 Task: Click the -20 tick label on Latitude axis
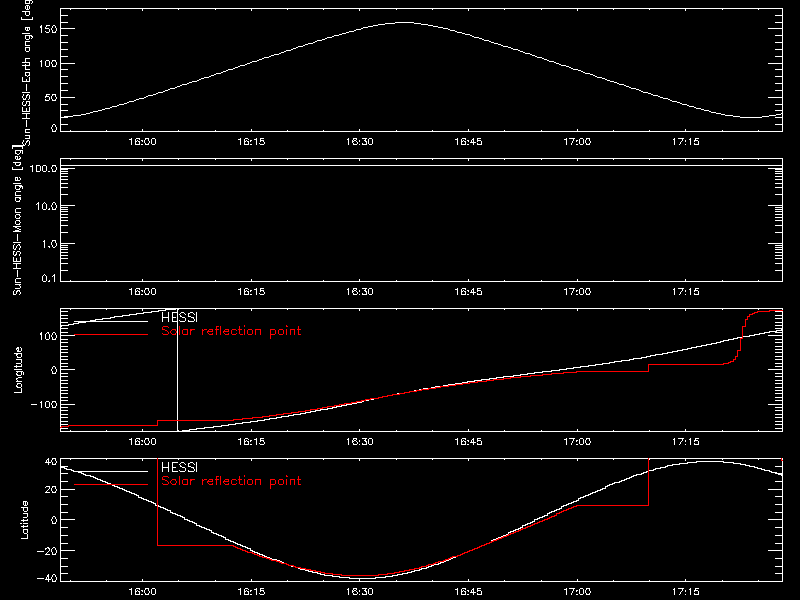pyautogui.click(x=47, y=551)
